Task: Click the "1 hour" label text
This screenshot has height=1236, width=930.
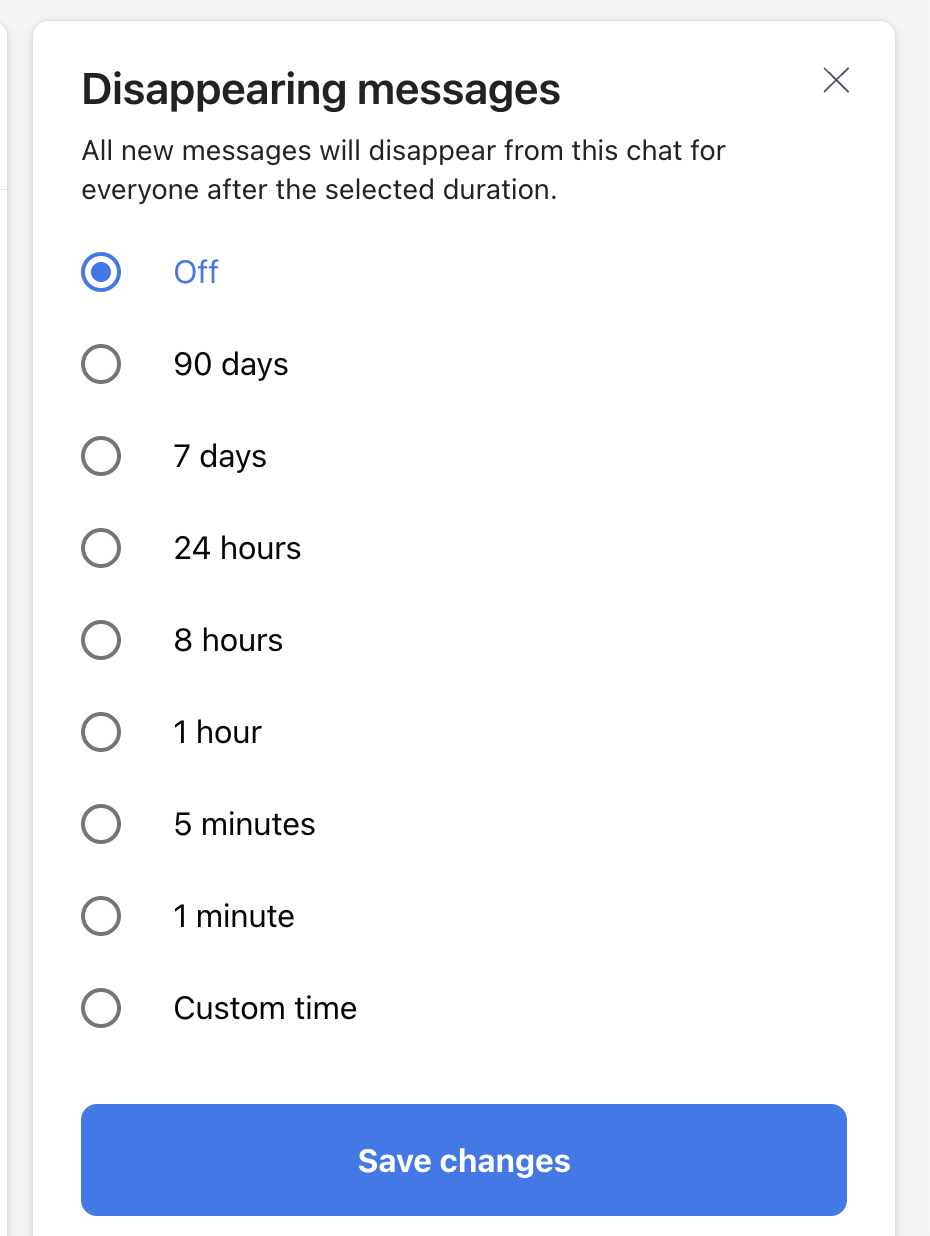Action: coord(217,732)
